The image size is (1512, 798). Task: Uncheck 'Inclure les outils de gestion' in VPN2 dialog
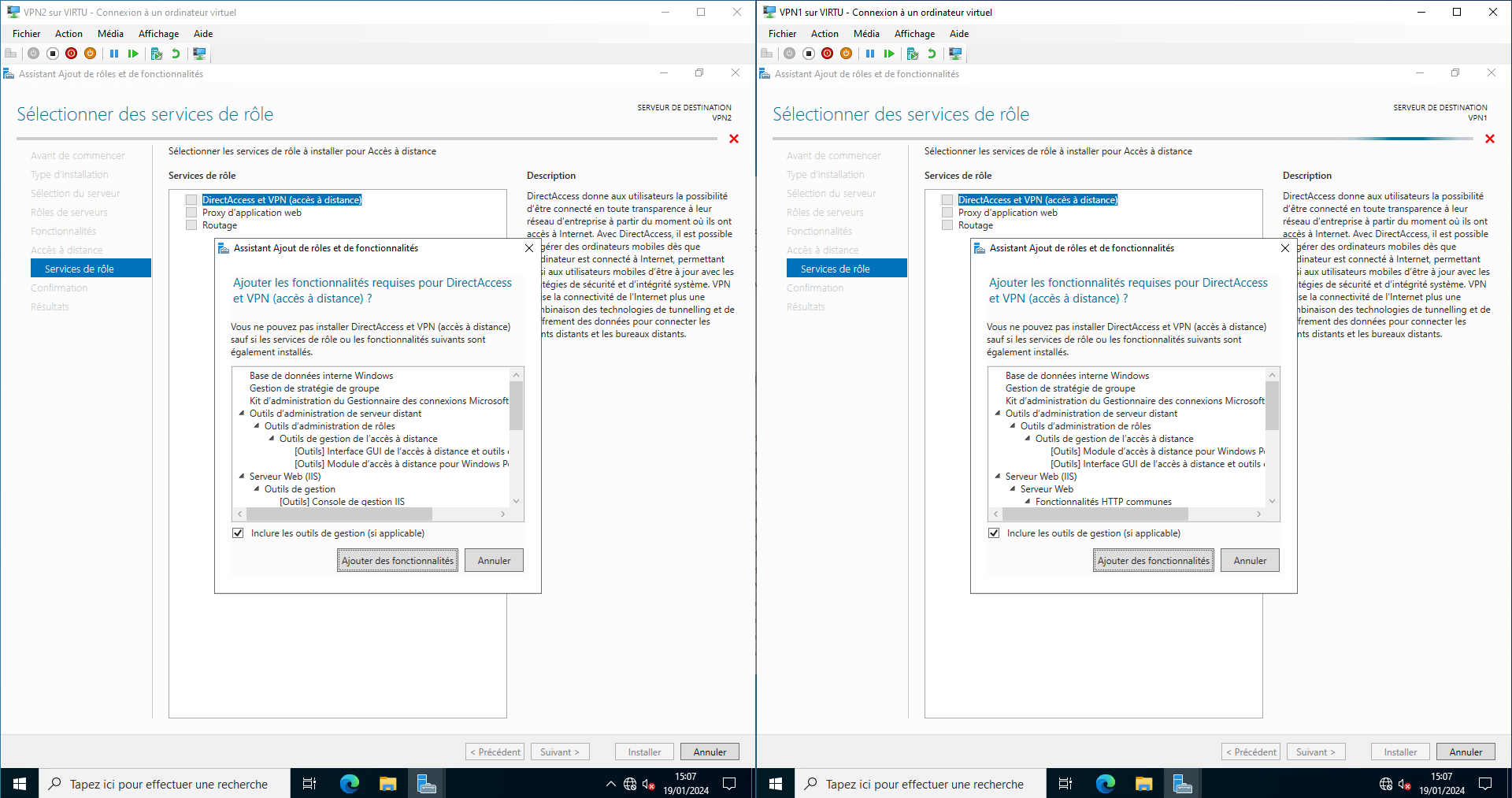click(x=238, y=533)
